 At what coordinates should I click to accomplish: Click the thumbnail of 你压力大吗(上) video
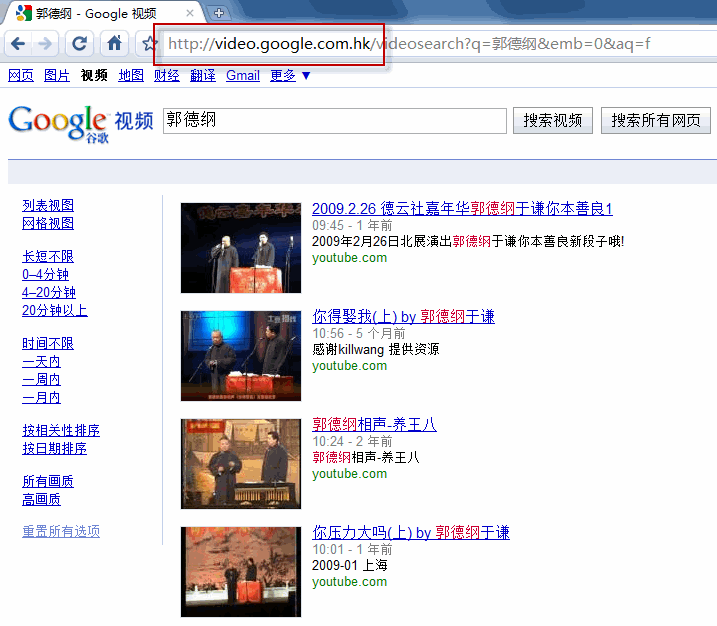point(241,572)
